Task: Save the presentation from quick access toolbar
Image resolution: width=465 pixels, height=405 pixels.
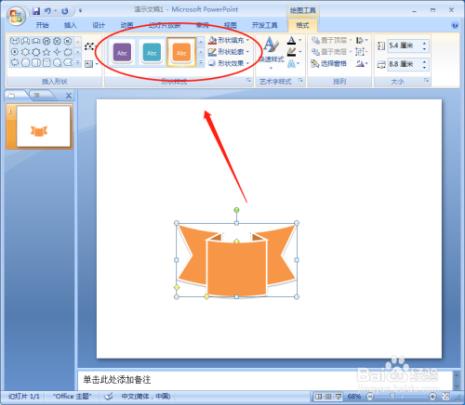Action: [36, 11]
